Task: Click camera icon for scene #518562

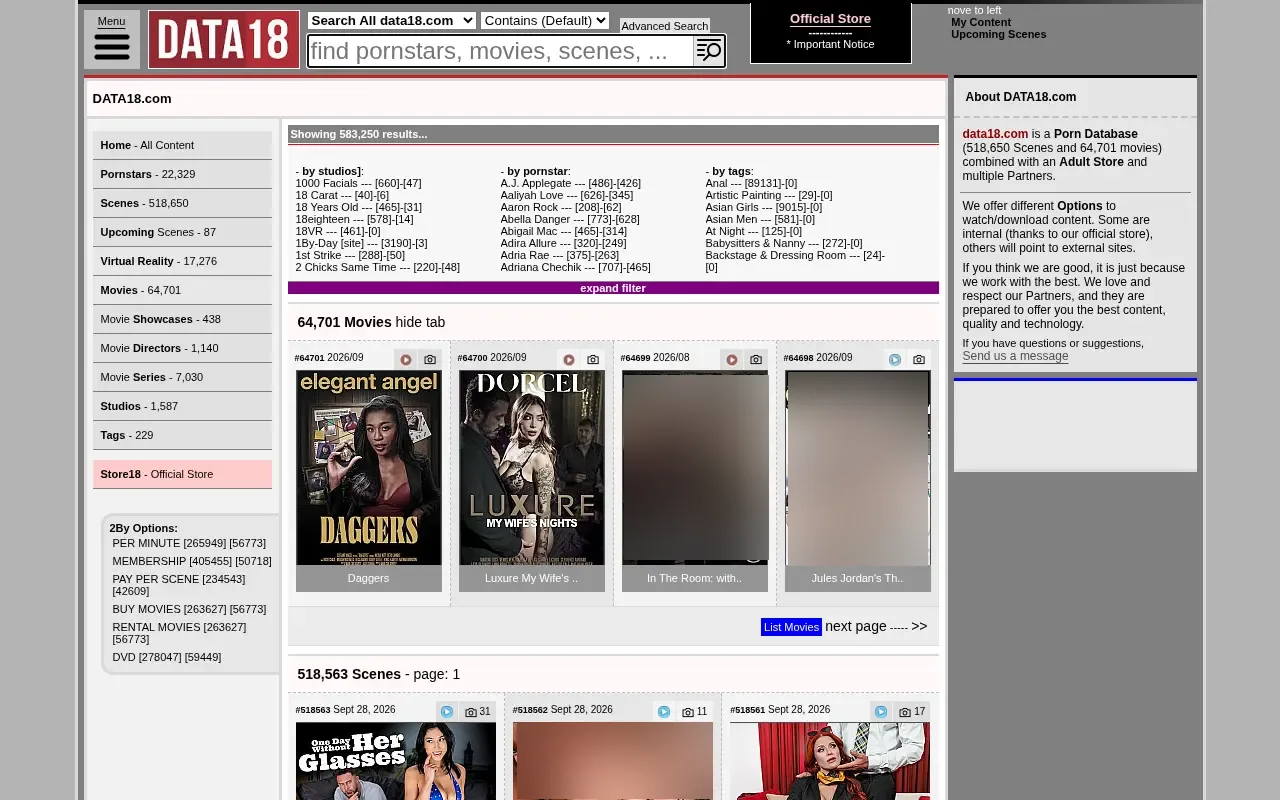Action: point(688,712)
